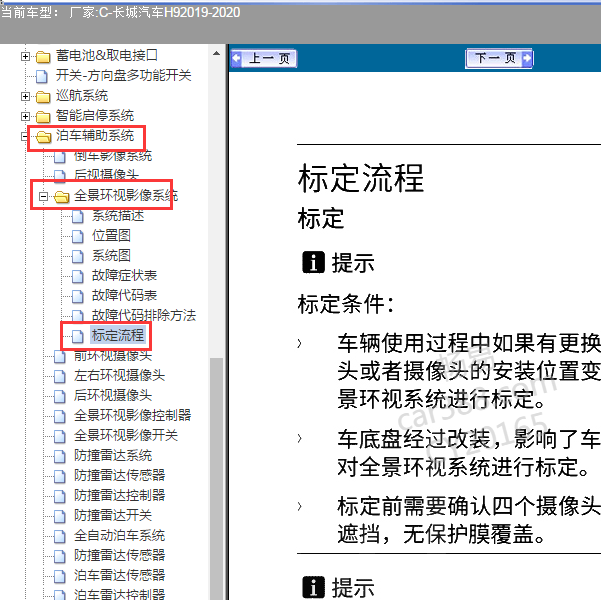Image resolution: width=601 pixels, height=600 pixels.
Task: Go to next page with 下一页
Action: click(499, 59)
